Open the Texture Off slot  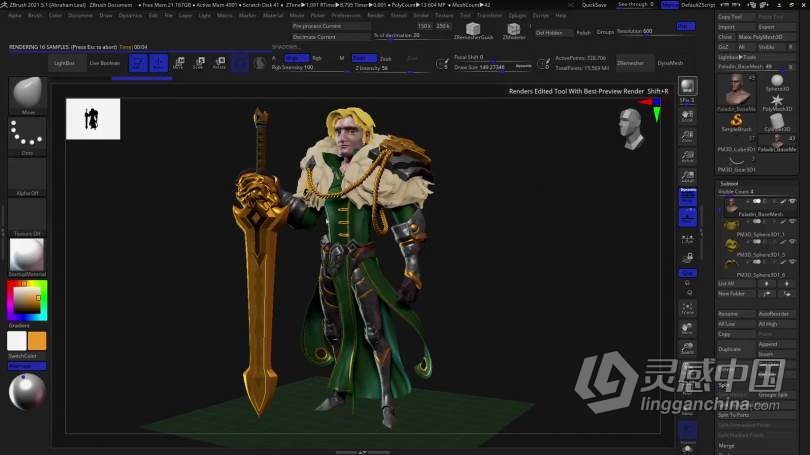27,217
